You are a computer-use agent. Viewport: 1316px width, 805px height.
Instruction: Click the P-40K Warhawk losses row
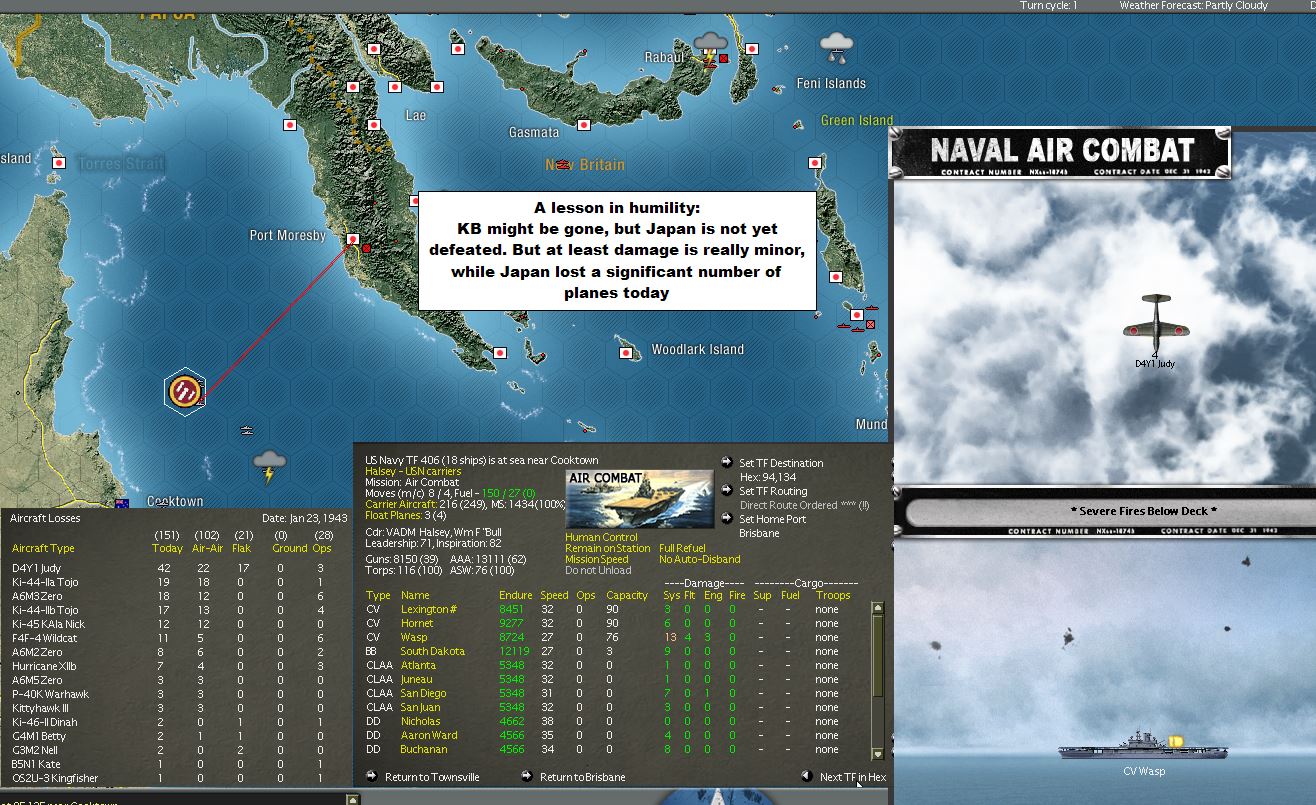[x=175, y=694]
